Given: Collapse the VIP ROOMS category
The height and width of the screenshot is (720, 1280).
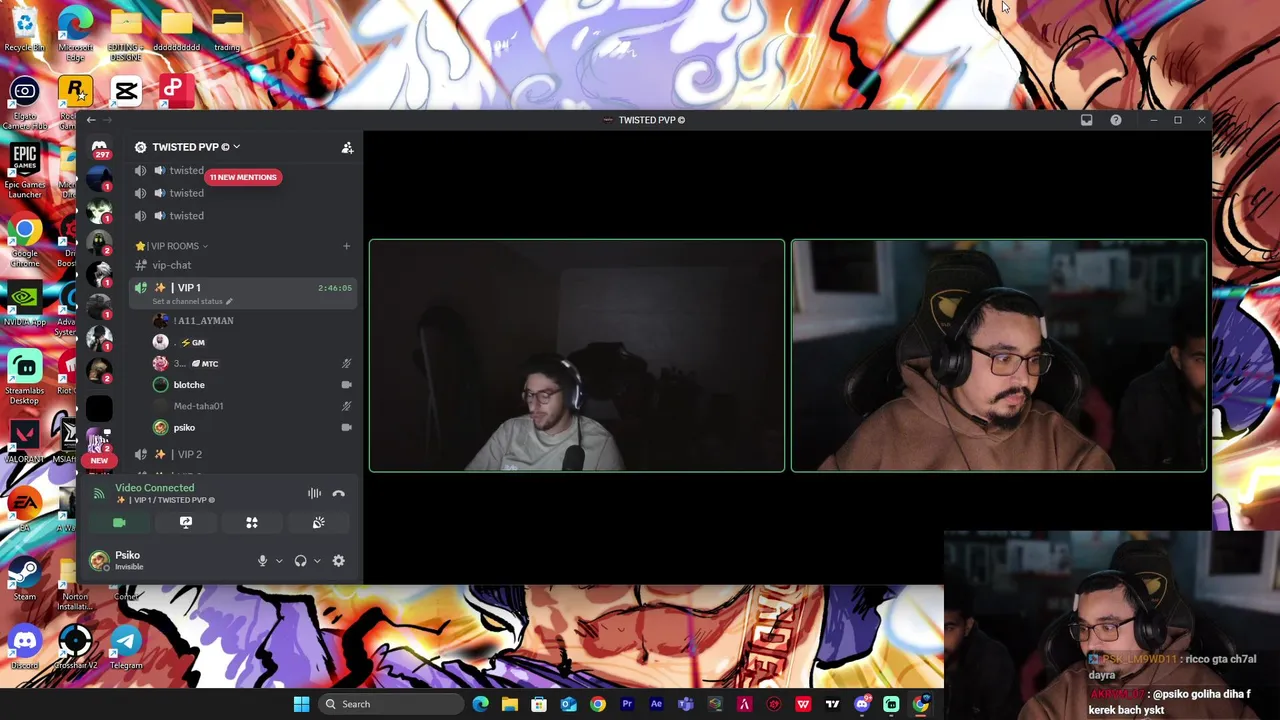Looking at the screenshot, I should click(x=172, y=246).
